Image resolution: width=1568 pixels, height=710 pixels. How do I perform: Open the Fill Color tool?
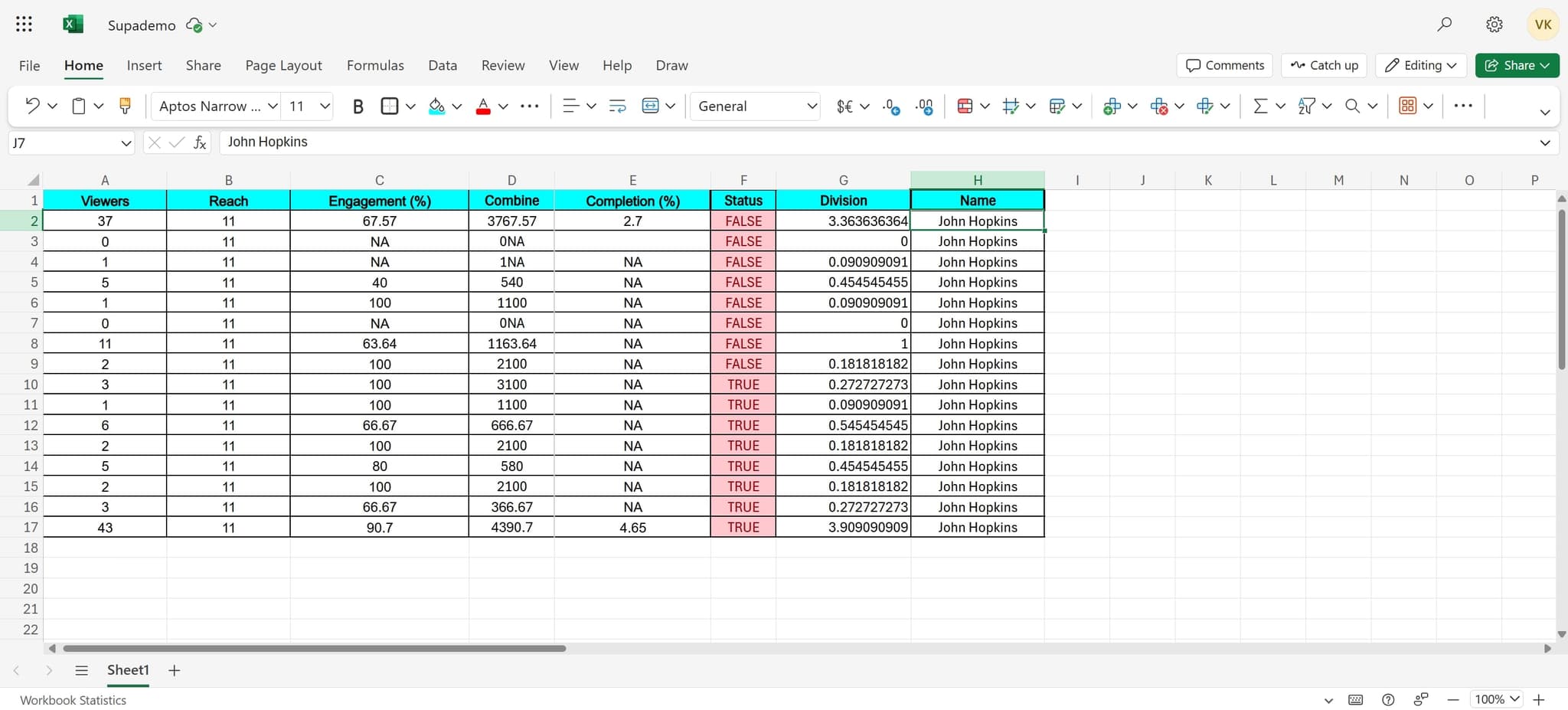436,106
